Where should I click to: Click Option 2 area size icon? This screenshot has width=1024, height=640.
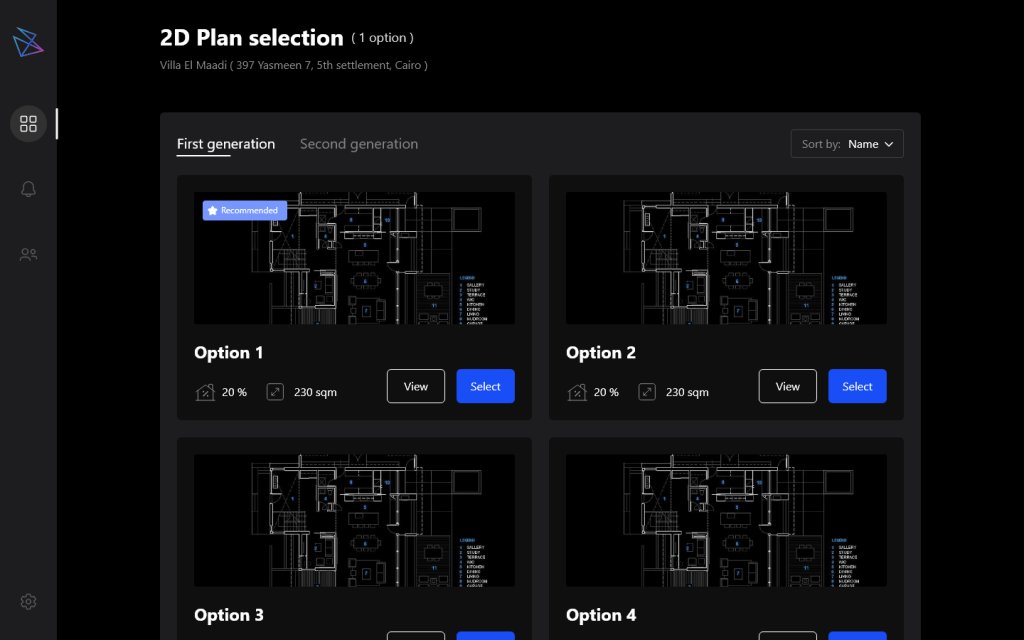(648, 392)
